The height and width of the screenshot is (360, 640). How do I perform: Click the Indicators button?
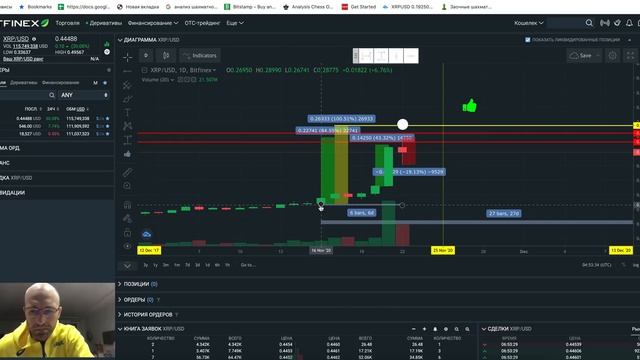[x=200, y=56]
